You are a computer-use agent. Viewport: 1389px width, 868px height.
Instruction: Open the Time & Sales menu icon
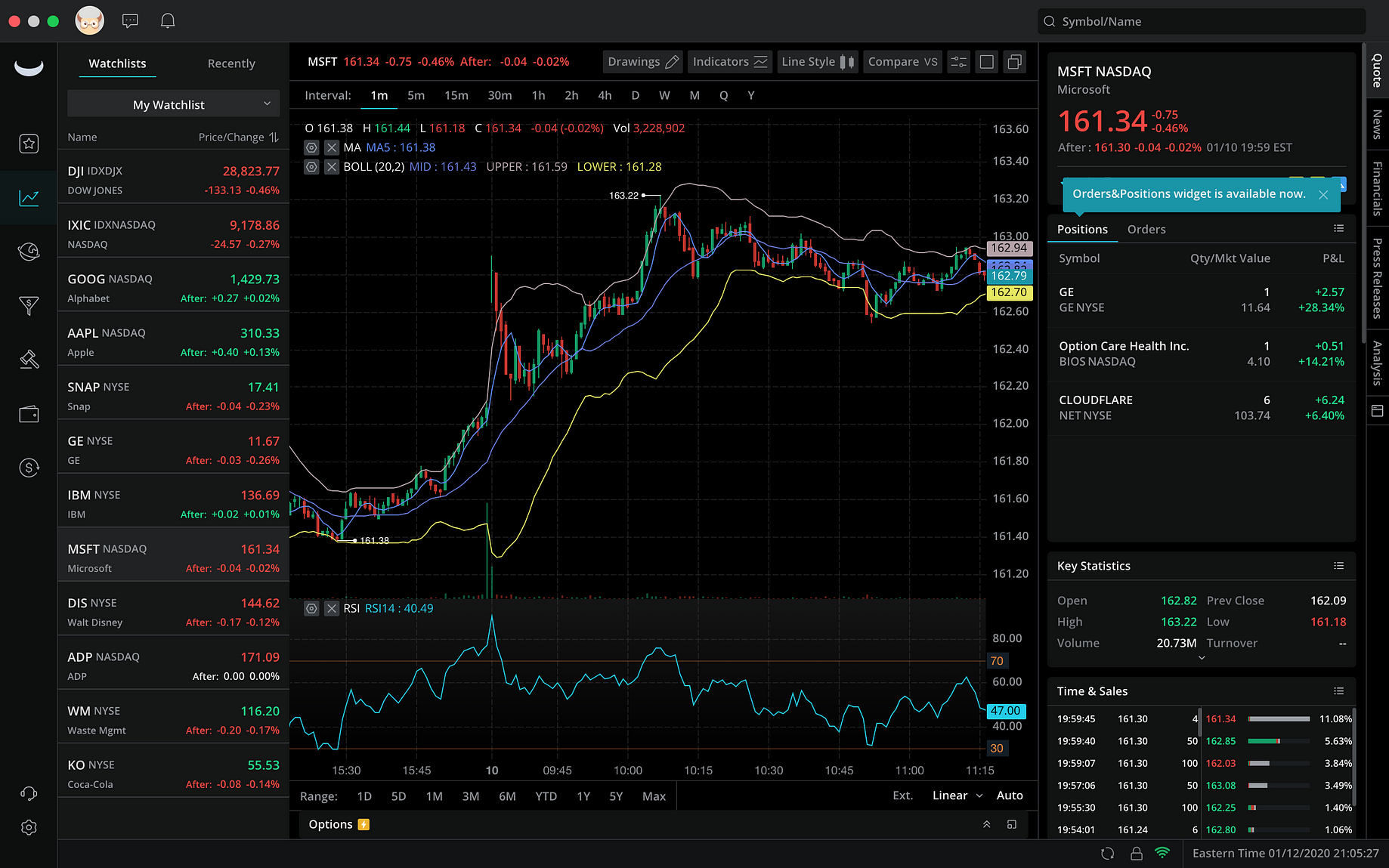tap(1338, 691)
